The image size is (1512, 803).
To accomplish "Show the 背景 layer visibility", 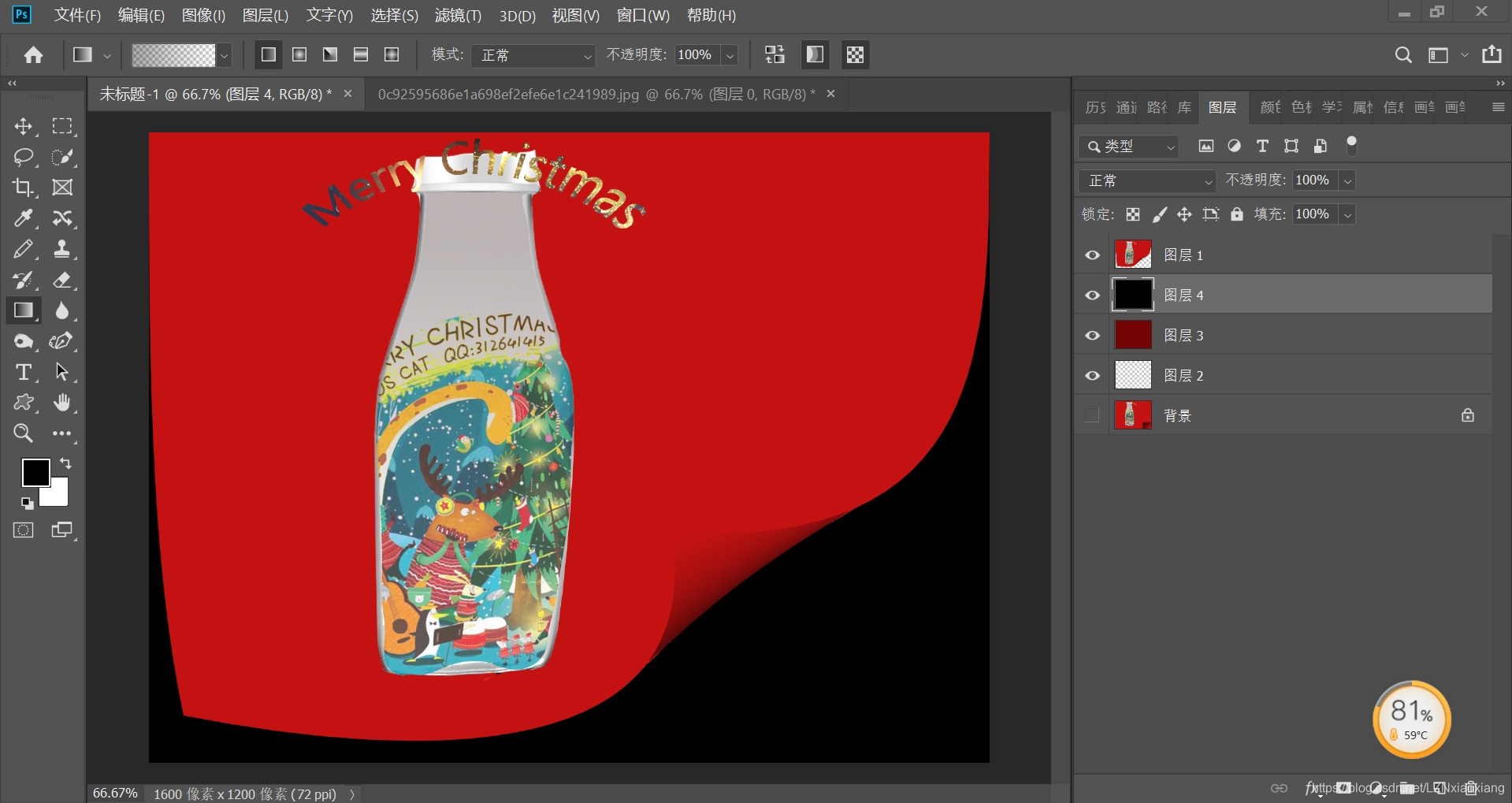I will pos(1092,415).
